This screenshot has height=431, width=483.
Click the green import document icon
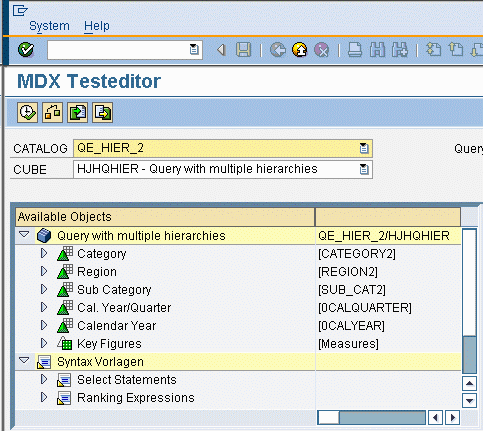(77, 112)
